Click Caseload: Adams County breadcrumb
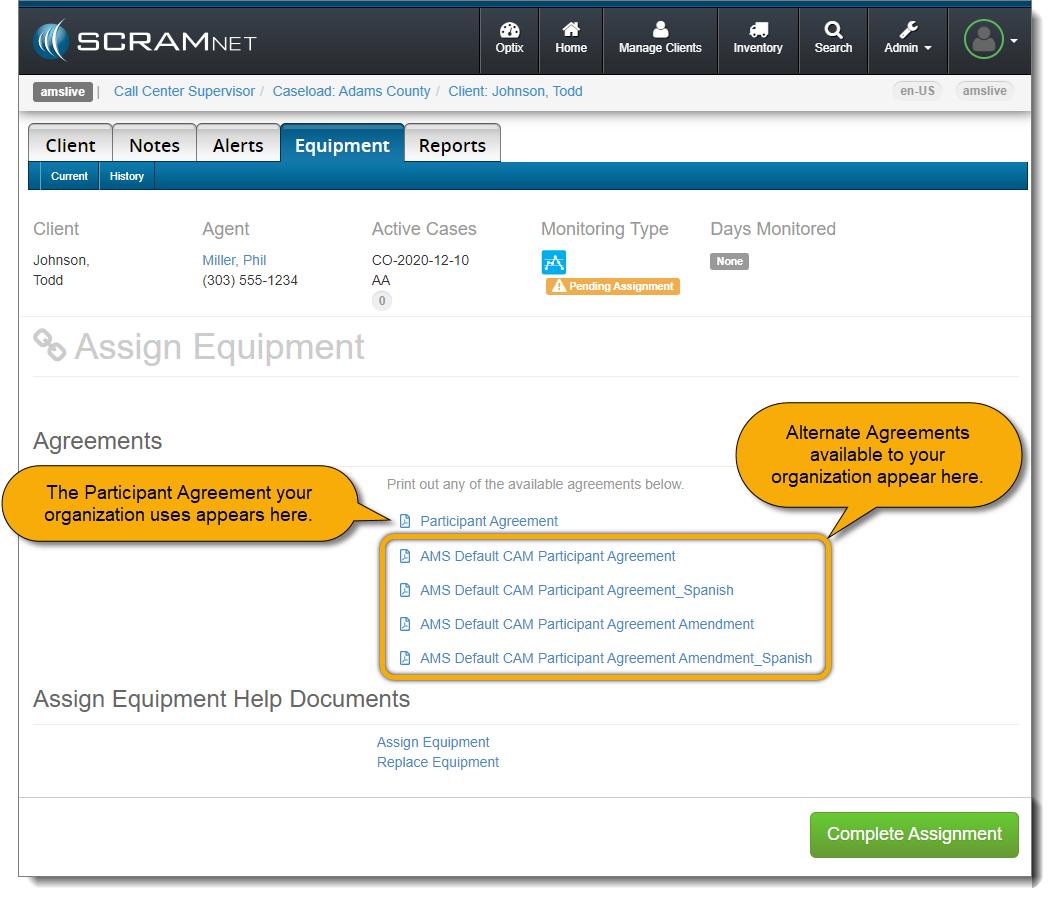The height and width of the screenshot is (897, 1052). pos(351,91)
